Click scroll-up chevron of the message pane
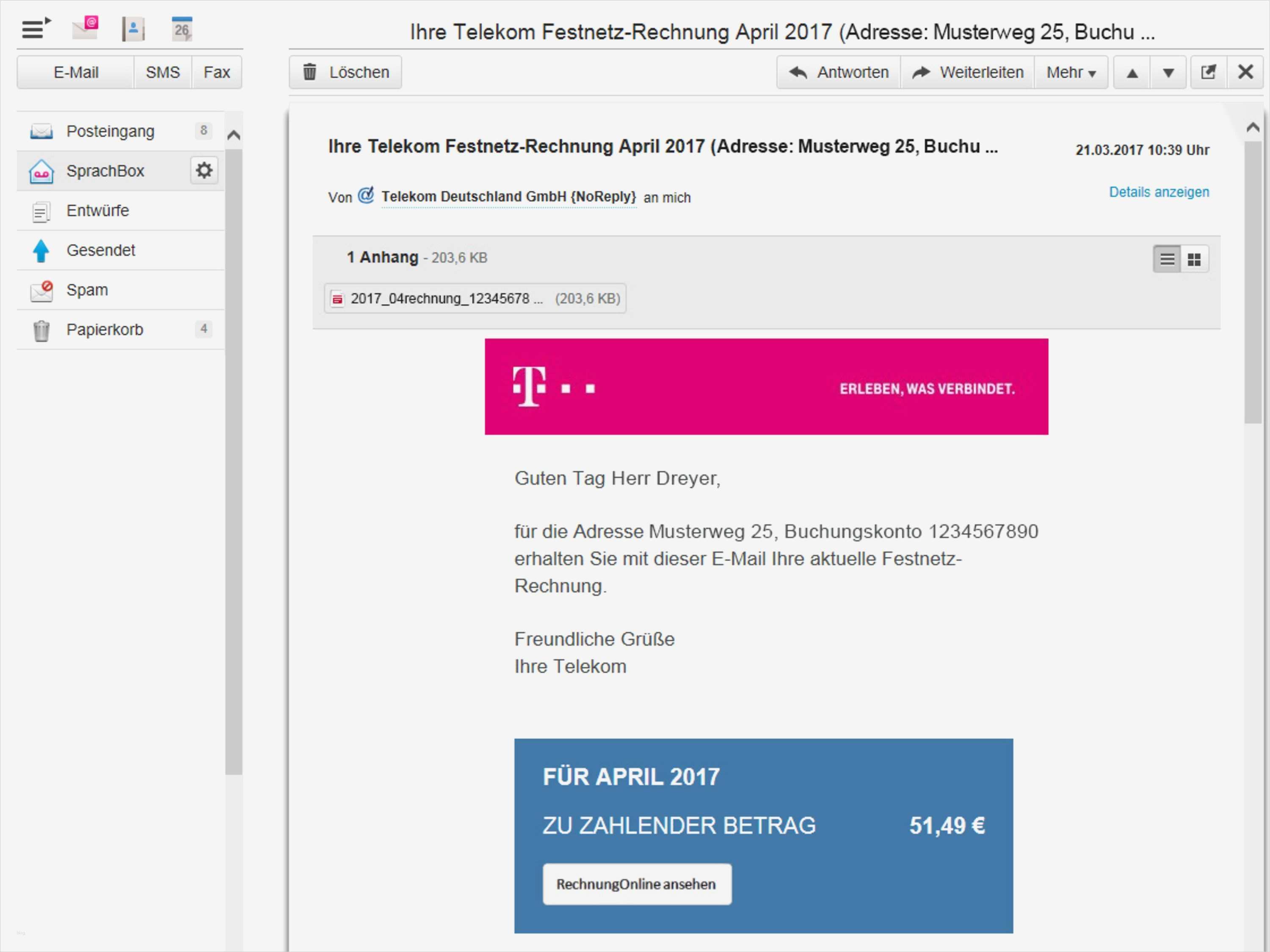Image resolution: width=1270 pixels, height=952 pixels. tap(1253, 127)
